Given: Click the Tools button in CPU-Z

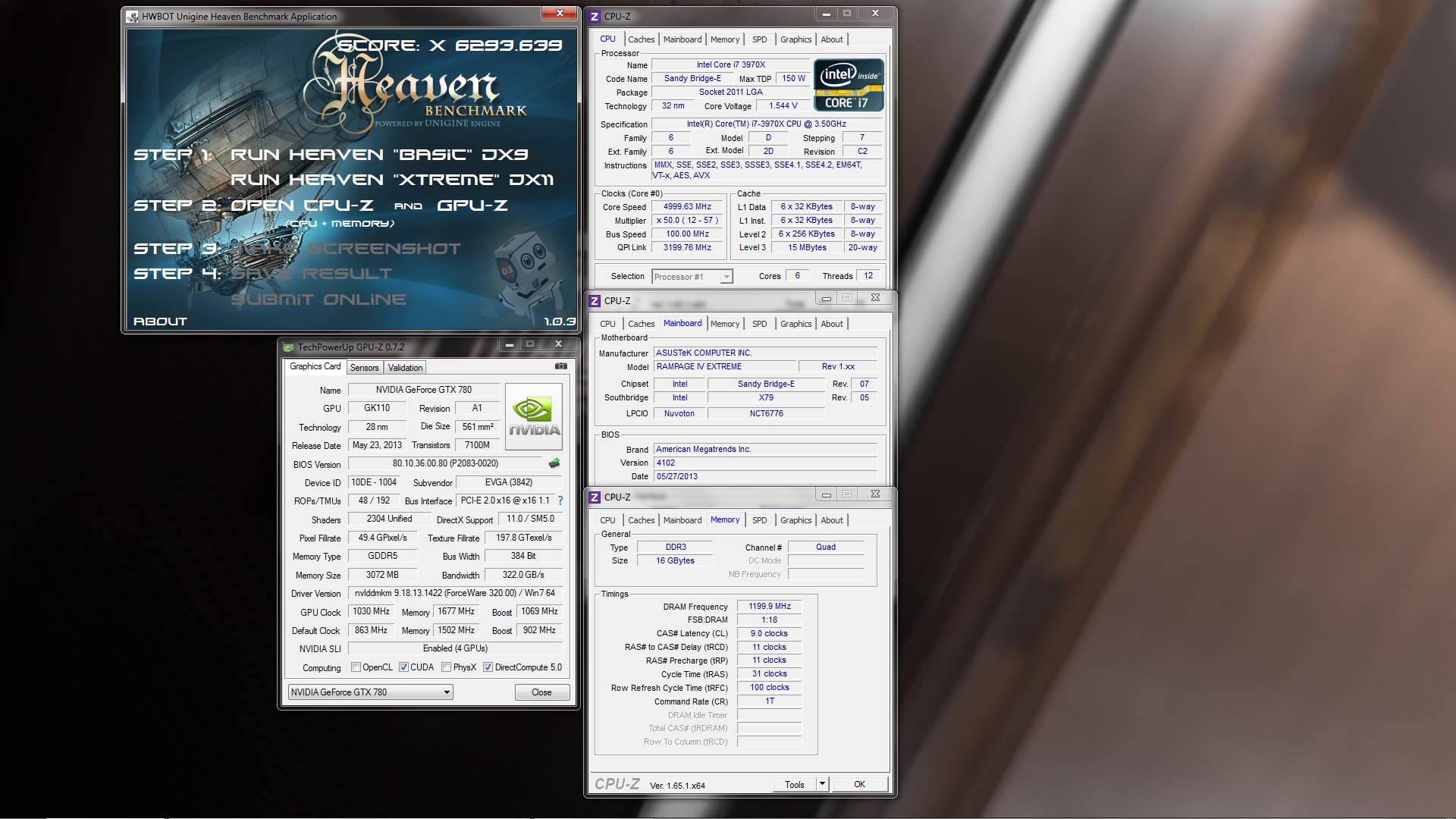Looking at the screenshot, I should point(795,784).
